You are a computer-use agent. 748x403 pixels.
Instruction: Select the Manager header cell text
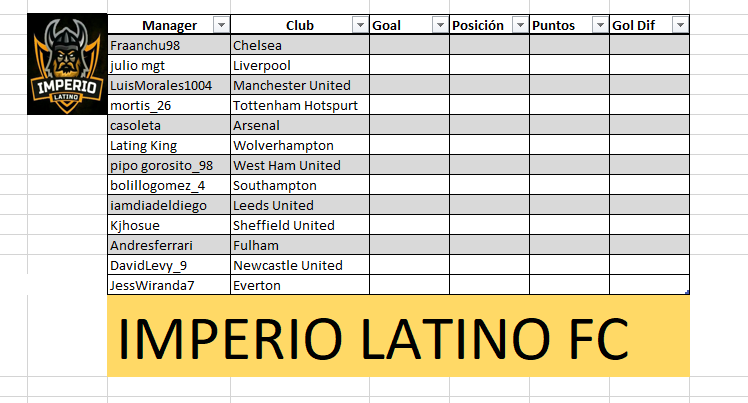pos(169,25)
